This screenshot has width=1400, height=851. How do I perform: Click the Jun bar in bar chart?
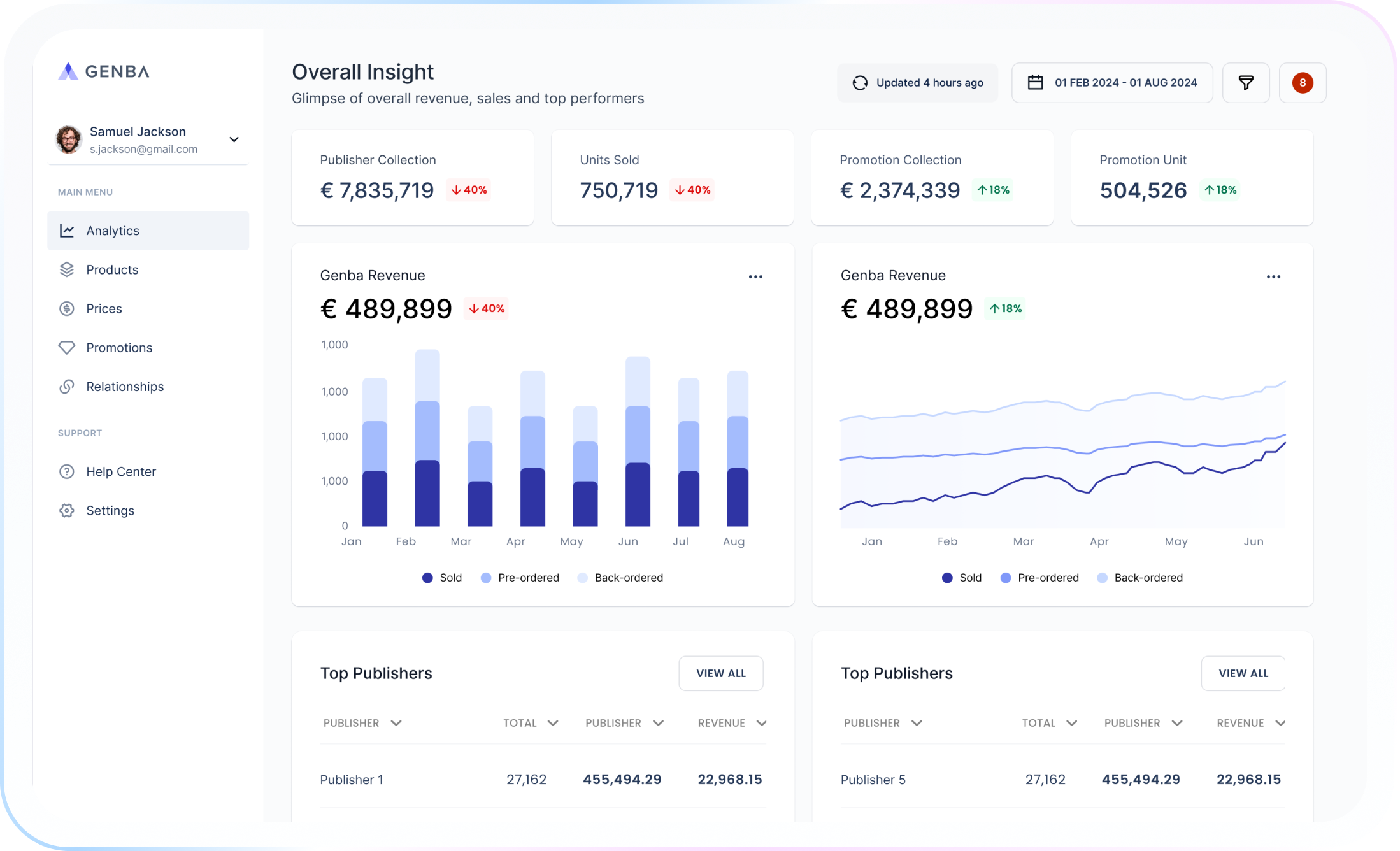coord(638,441)
